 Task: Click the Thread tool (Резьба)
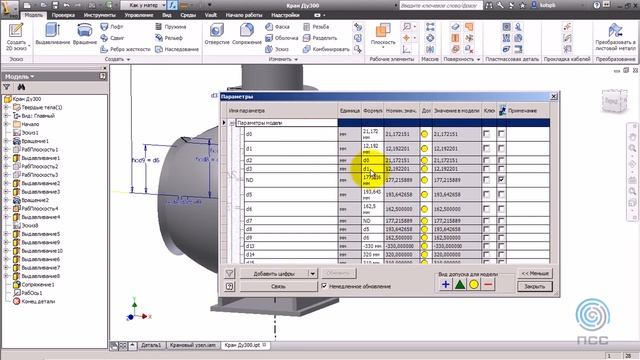click(316, 27)
